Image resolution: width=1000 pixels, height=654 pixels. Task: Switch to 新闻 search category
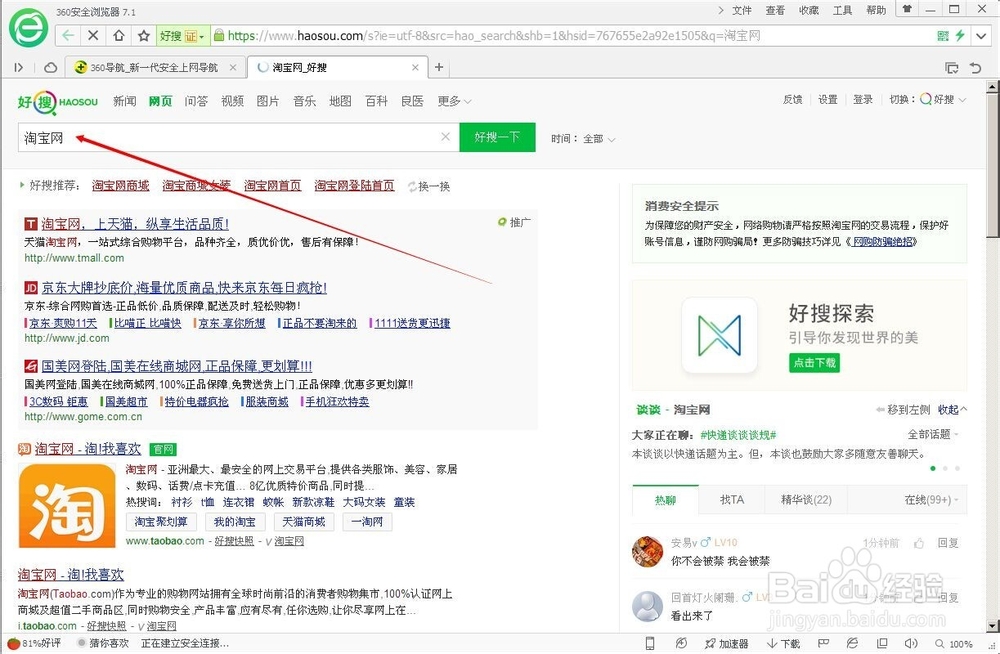click(x=124, y=101)
